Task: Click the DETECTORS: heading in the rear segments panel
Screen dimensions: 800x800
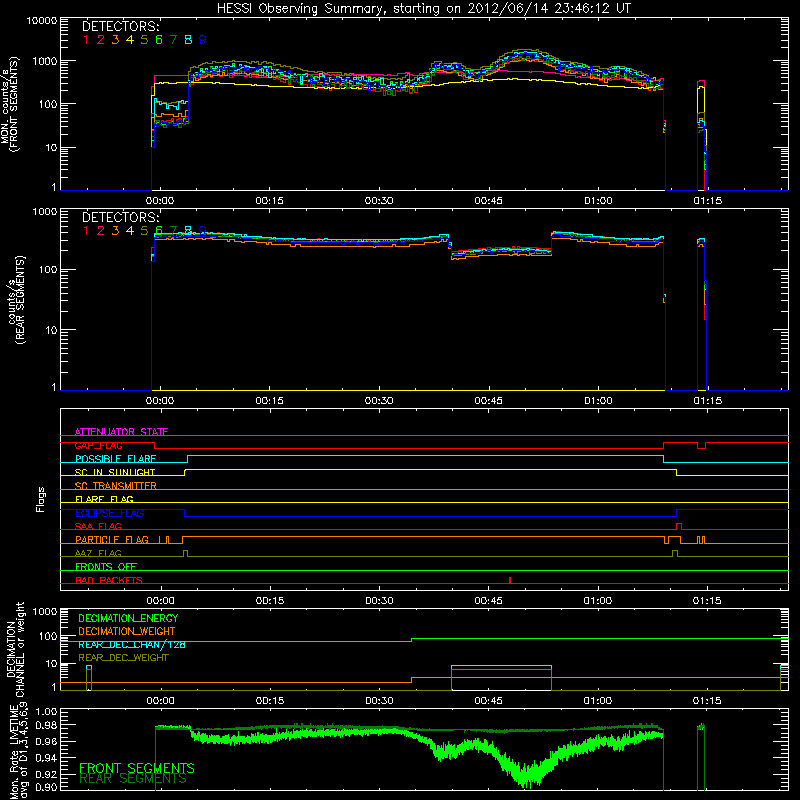Action: click(x=121, y=217)
